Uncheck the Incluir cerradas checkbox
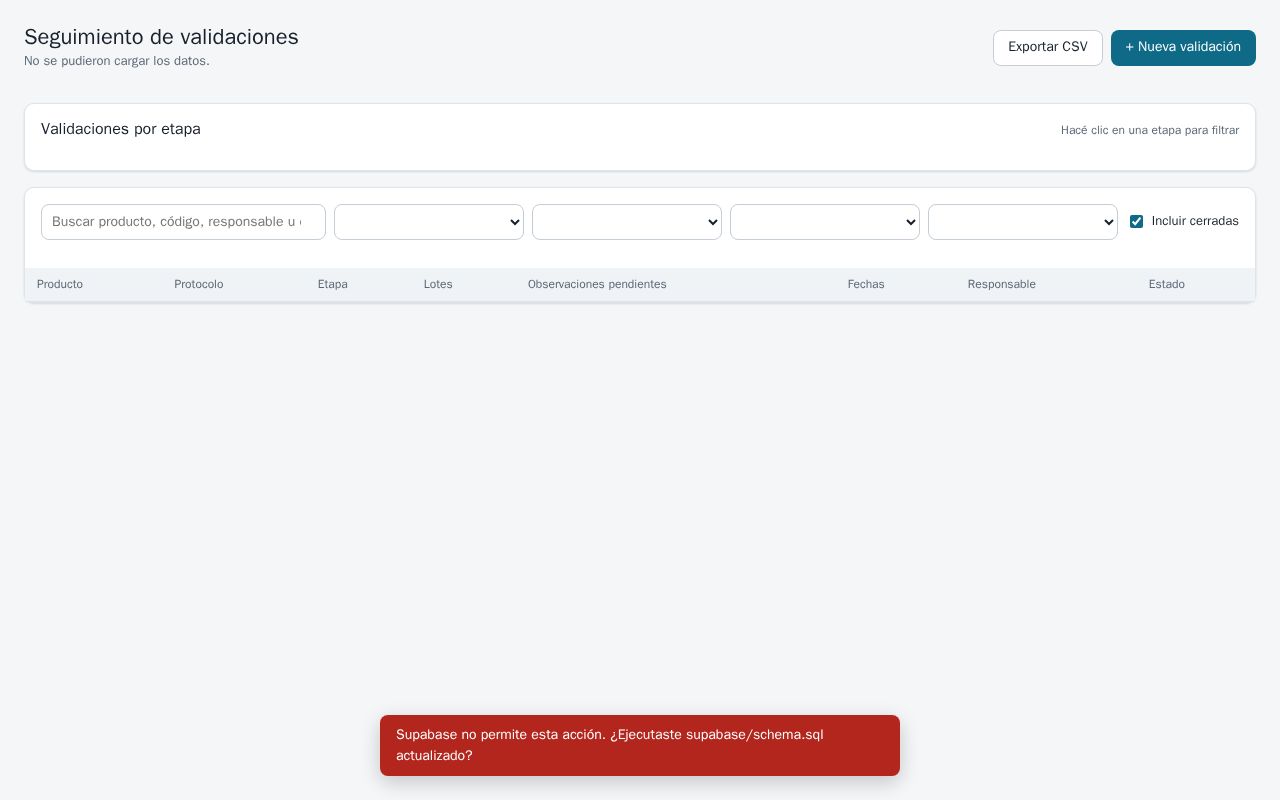The height and width of the screenshot is (800, 1280). tap(1136, 222)
